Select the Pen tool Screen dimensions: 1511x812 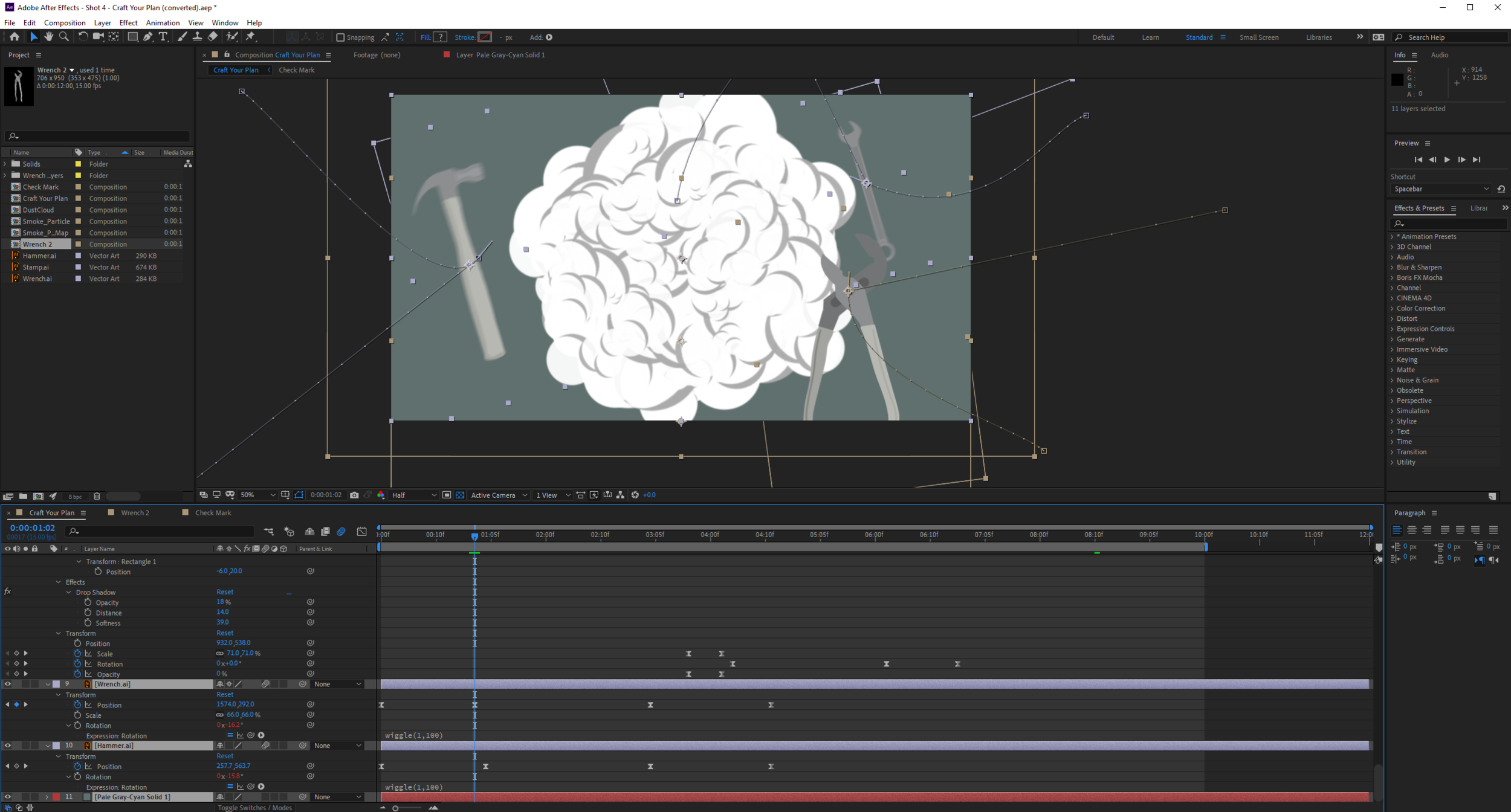[x=147, y=37]
